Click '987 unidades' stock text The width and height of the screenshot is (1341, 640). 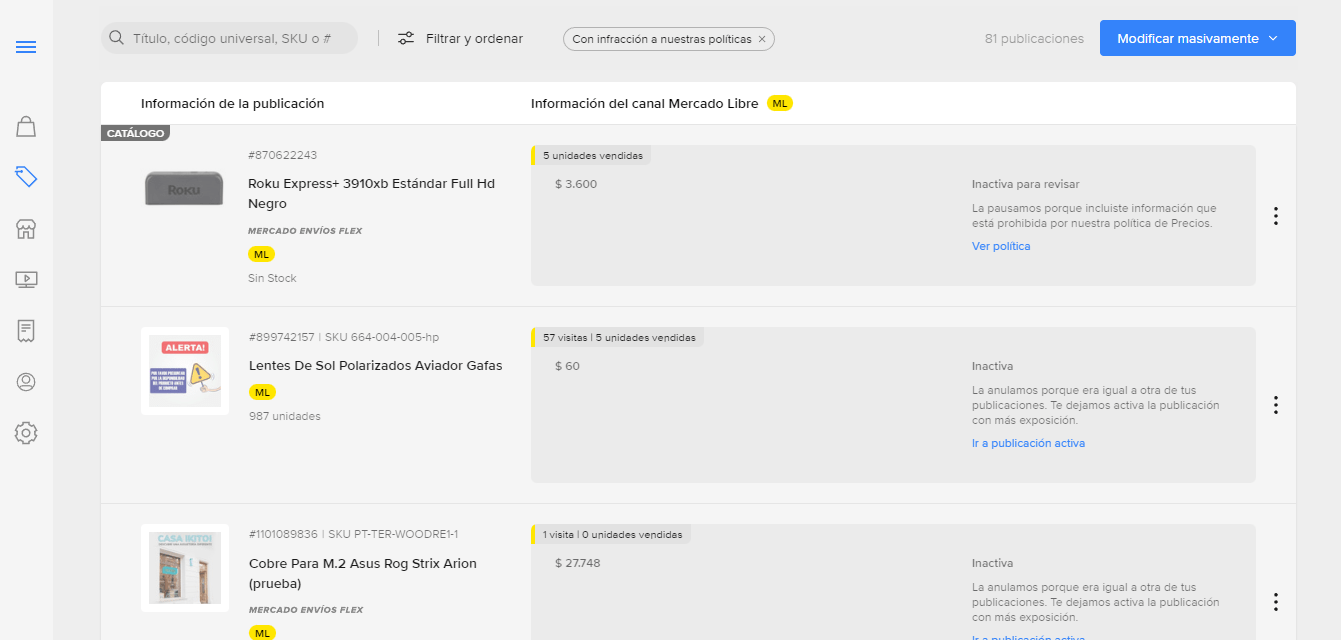pyautogui.click(x=285, y=416)
